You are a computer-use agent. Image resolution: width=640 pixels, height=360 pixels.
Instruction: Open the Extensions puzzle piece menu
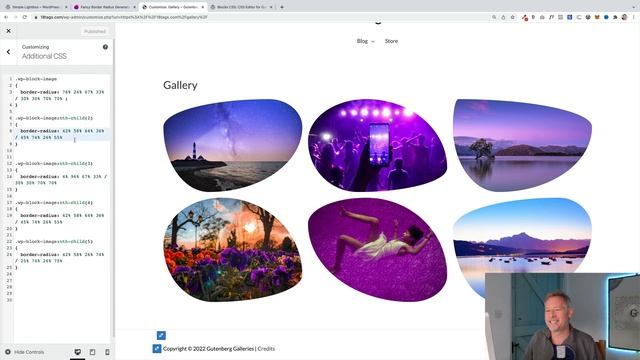[x=615, y=17]
